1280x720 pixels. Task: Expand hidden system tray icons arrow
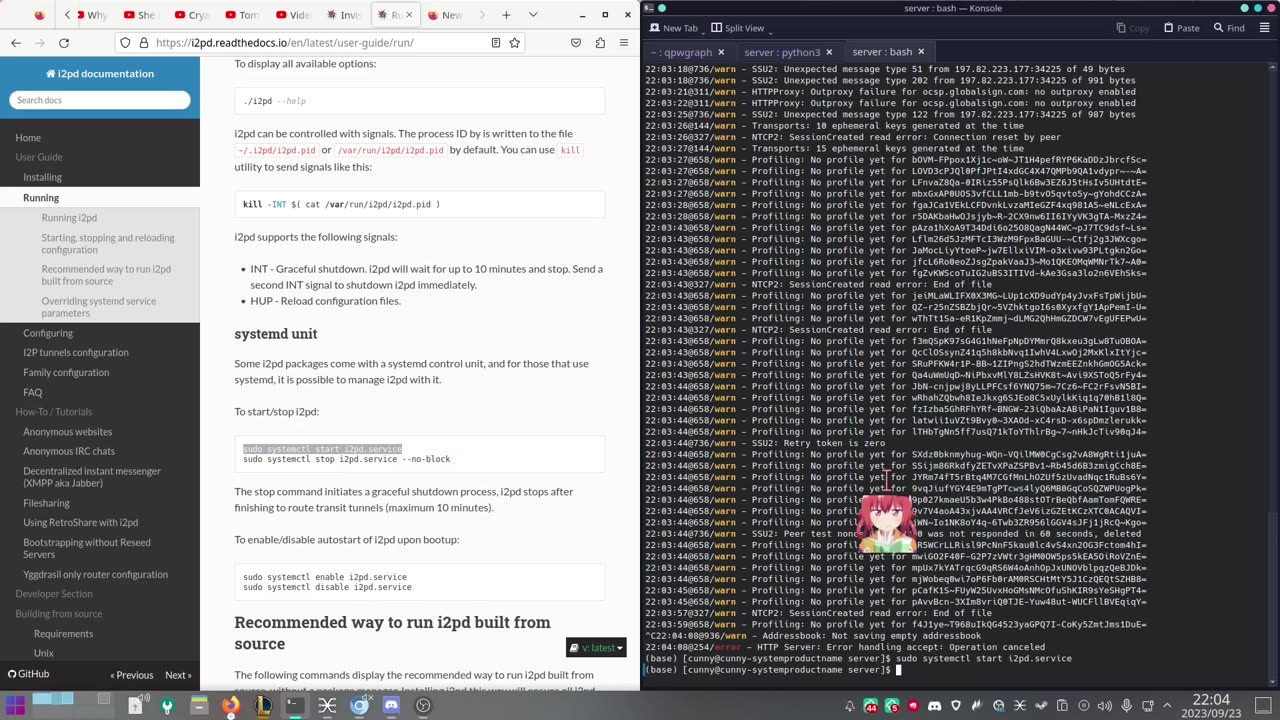(1168, 706)
